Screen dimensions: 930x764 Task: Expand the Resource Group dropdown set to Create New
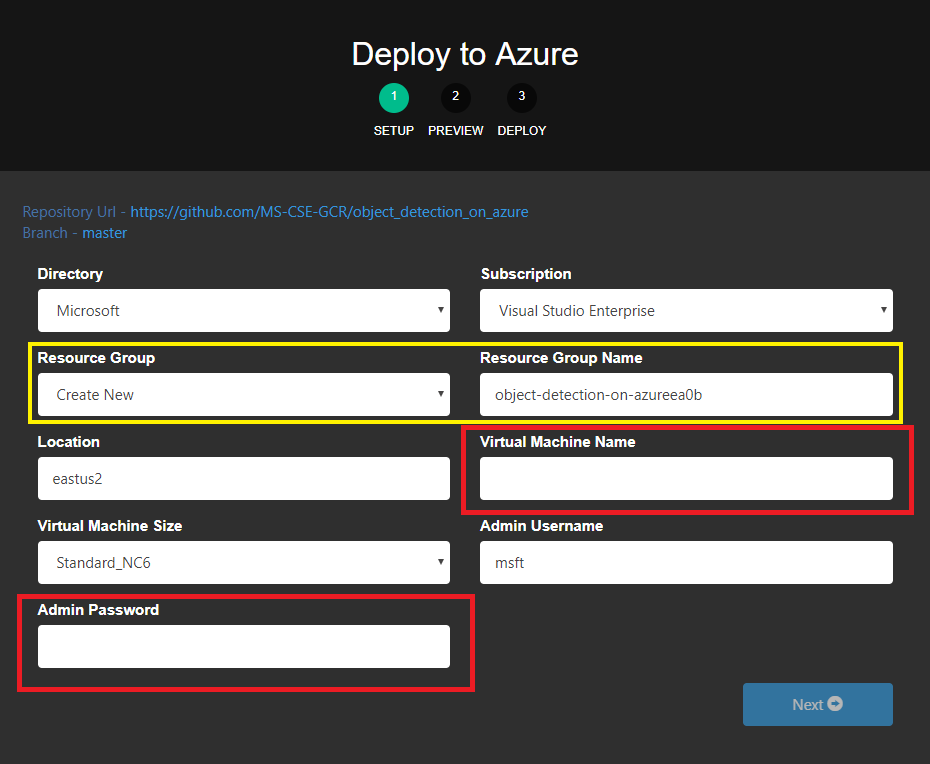(x=244, y=394)
